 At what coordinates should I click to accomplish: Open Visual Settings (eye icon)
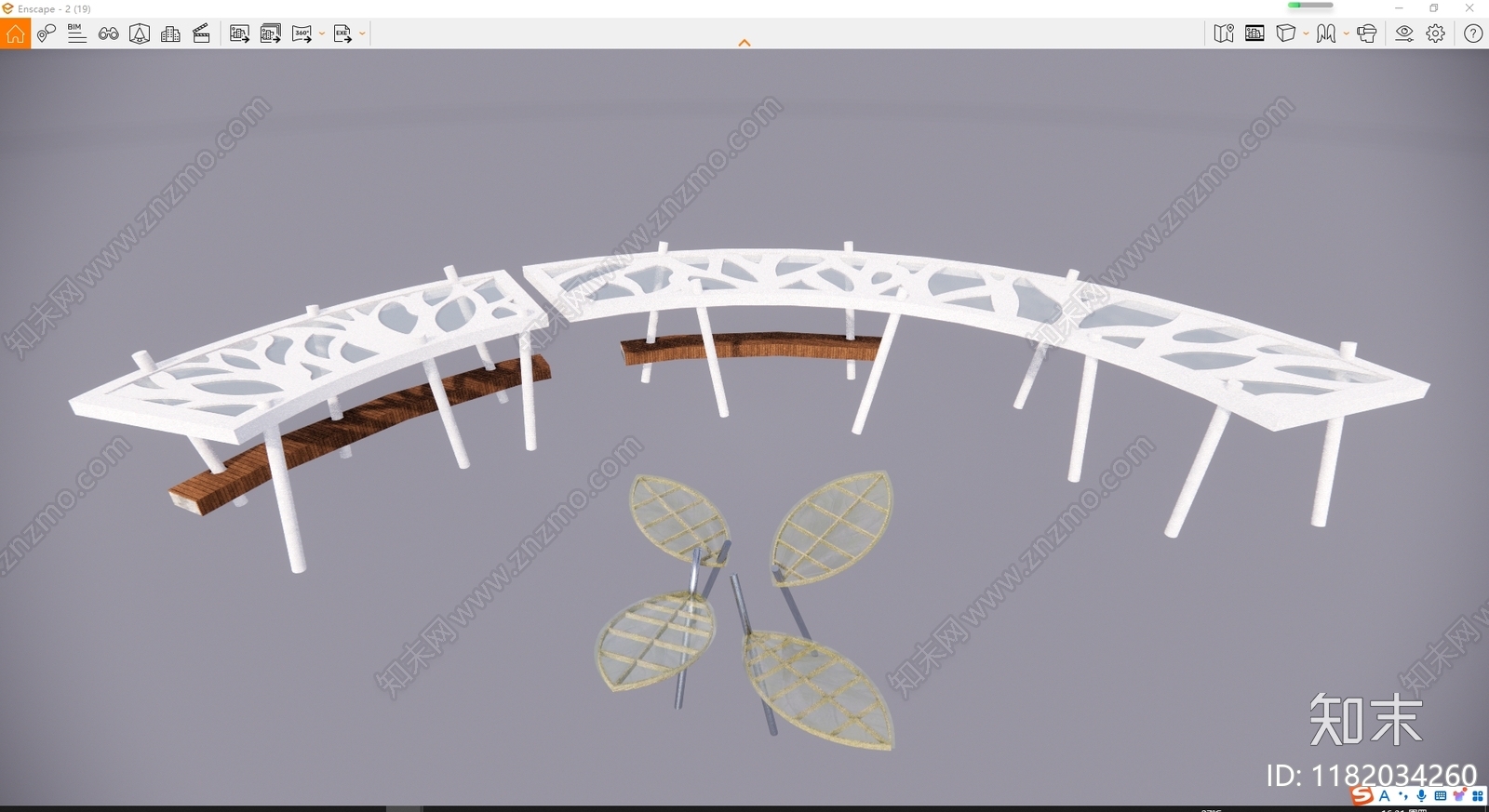(1404, 34)
